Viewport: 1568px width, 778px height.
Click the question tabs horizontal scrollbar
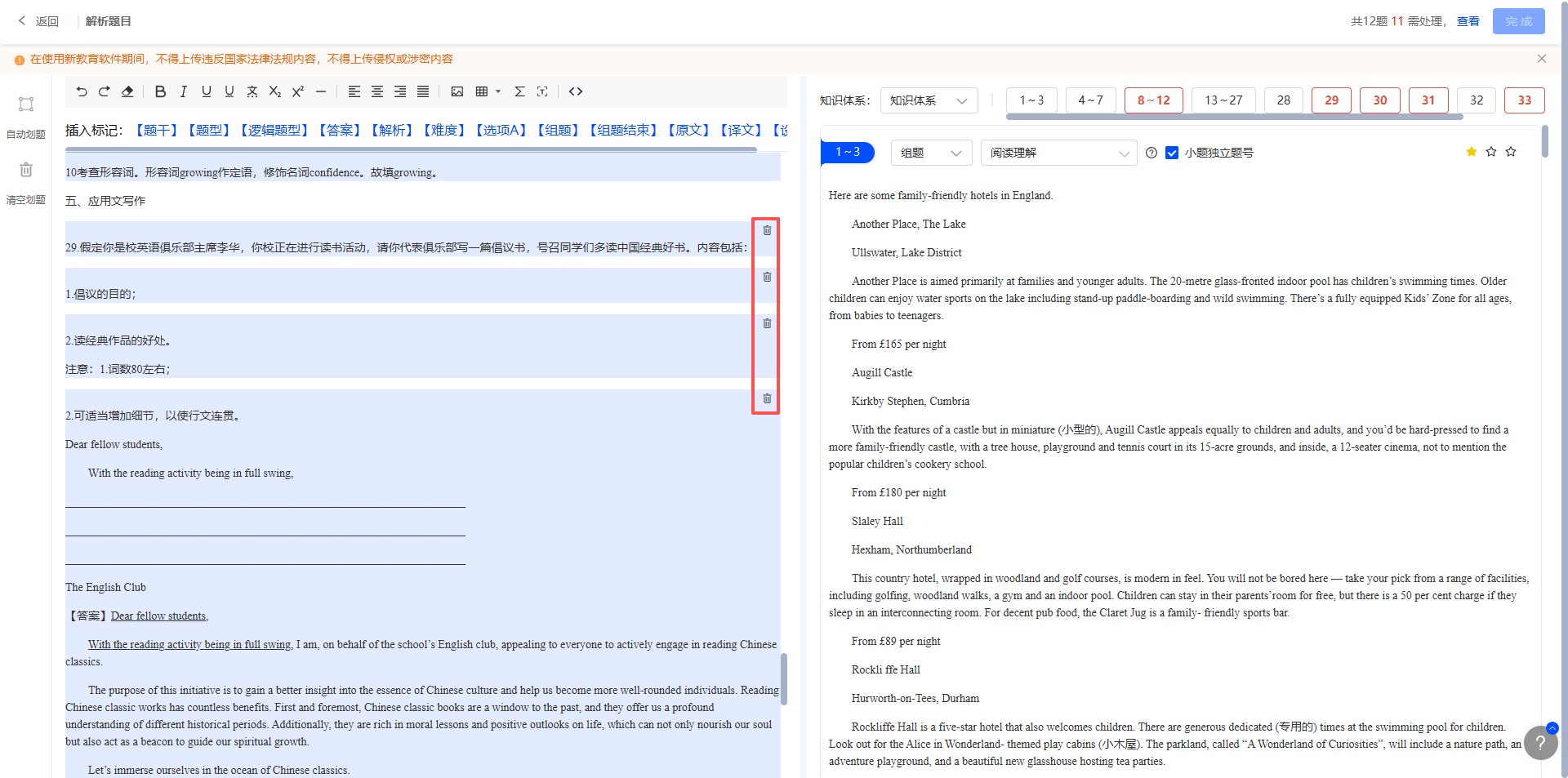click(x=1234, y=117)
